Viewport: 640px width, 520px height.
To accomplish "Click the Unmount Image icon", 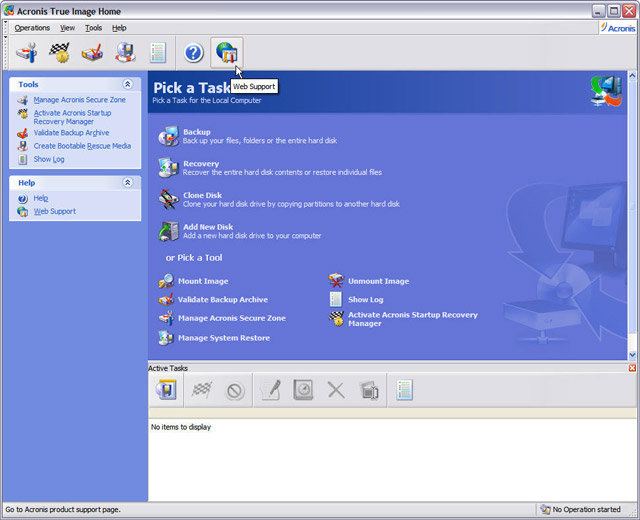I will pos(336,281).
